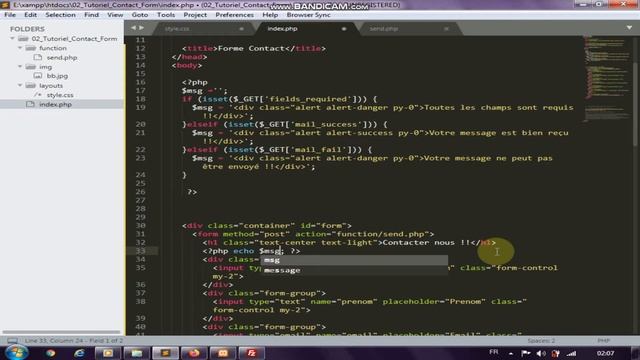640x360 pixels.
Task: Select the index.php tab
Action: click(282, 29)
